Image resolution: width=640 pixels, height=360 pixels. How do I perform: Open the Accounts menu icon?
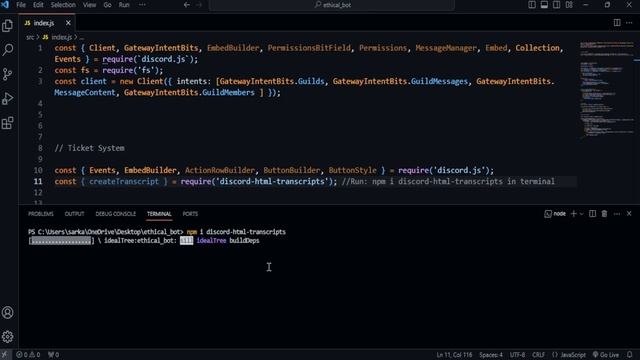[x=8, y=313]
